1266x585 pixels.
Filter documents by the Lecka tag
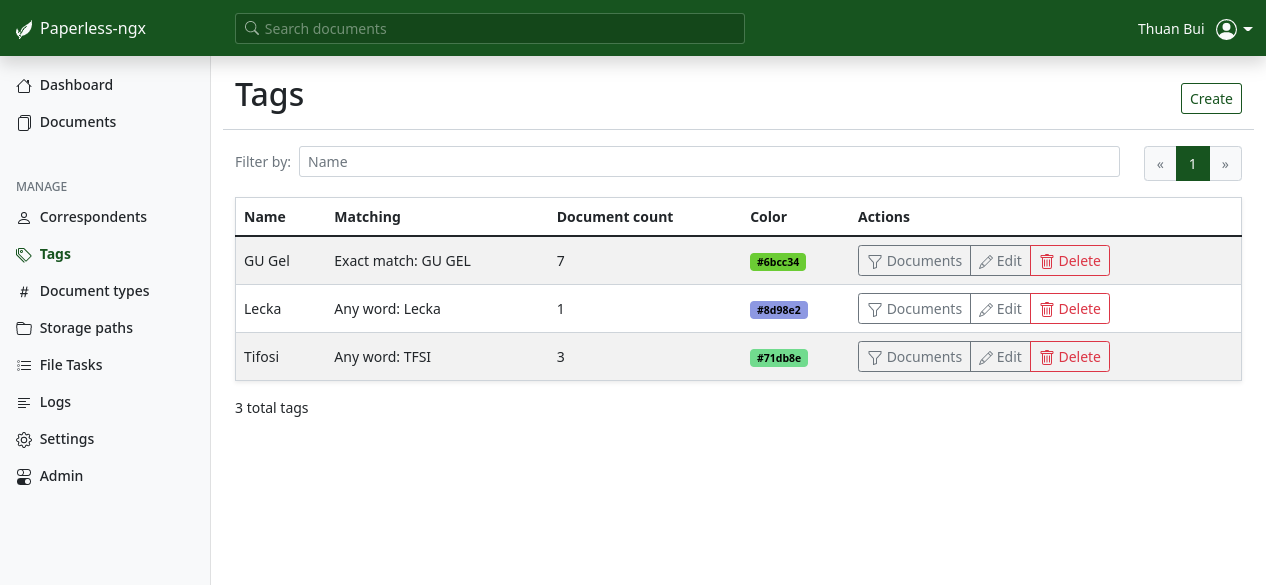914,309
